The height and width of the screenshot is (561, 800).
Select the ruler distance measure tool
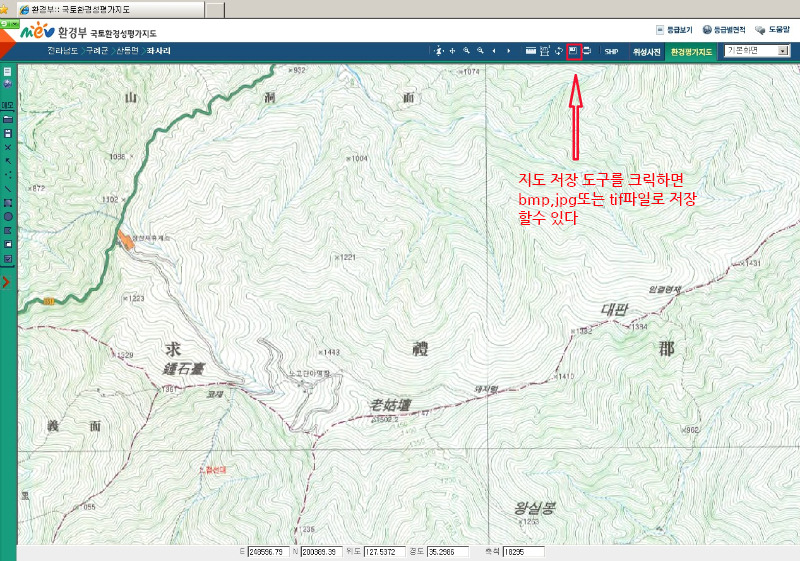click(531, 51)
